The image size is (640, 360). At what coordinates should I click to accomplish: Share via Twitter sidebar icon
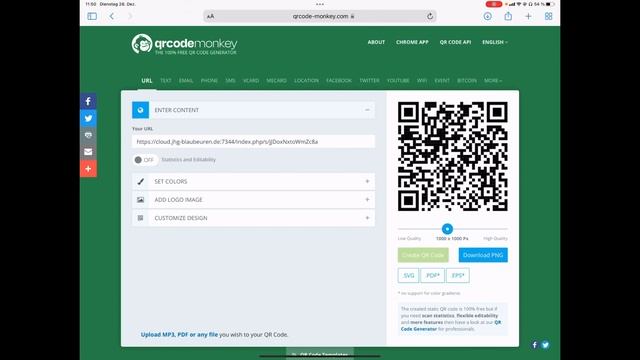pos(88,118)
